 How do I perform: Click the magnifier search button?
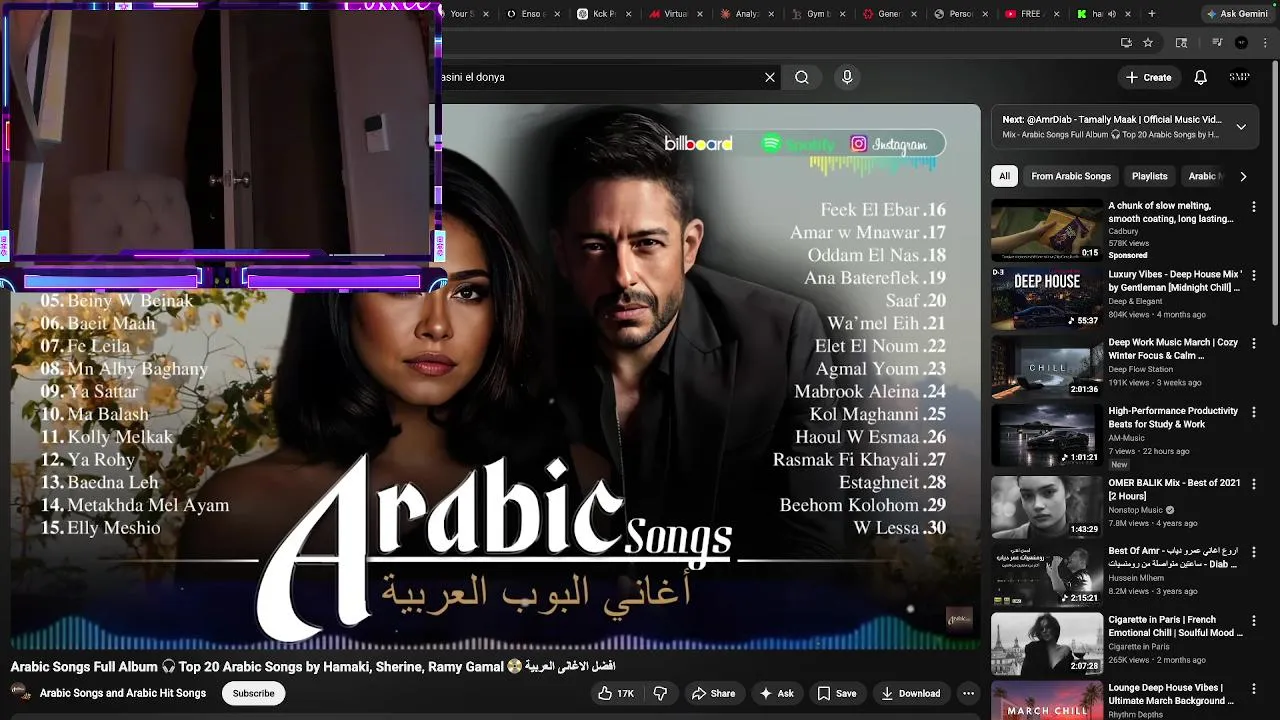(802, 77)
